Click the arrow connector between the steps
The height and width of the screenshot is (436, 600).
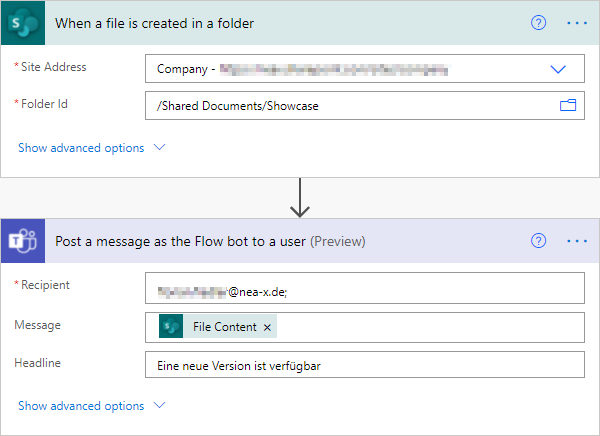click(299, 198)
